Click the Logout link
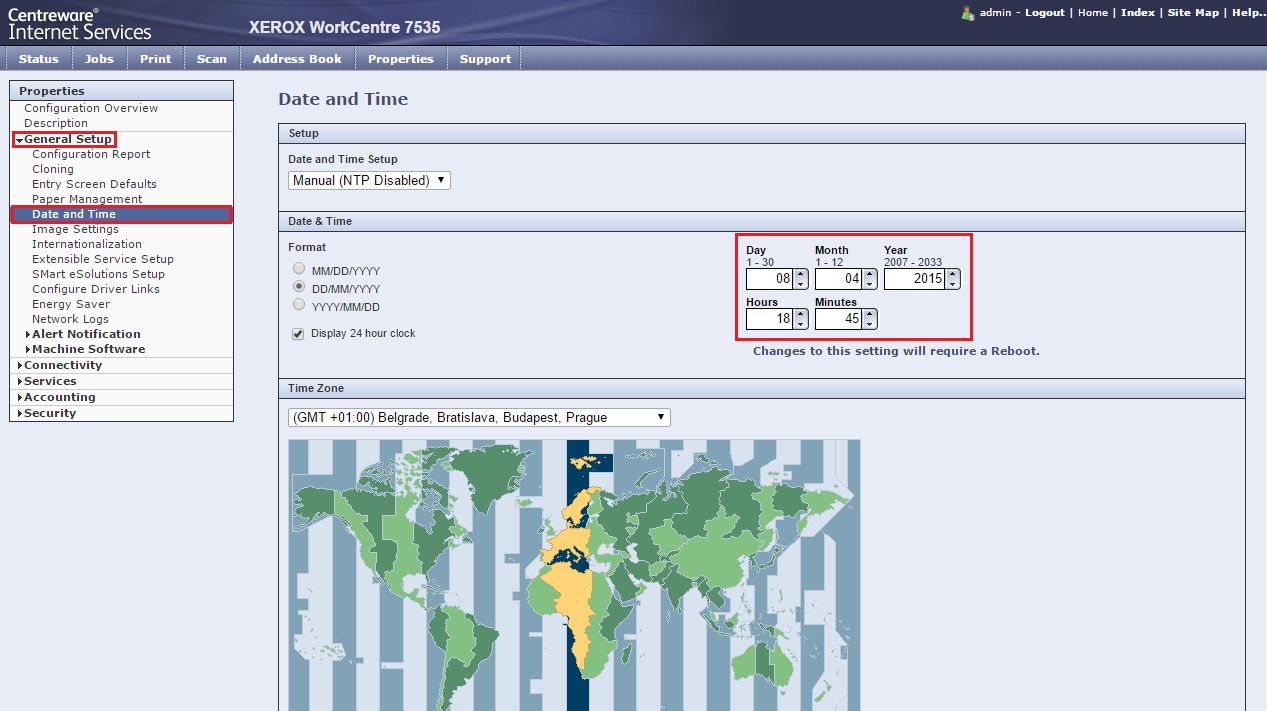 click(x=1044, y=13)
